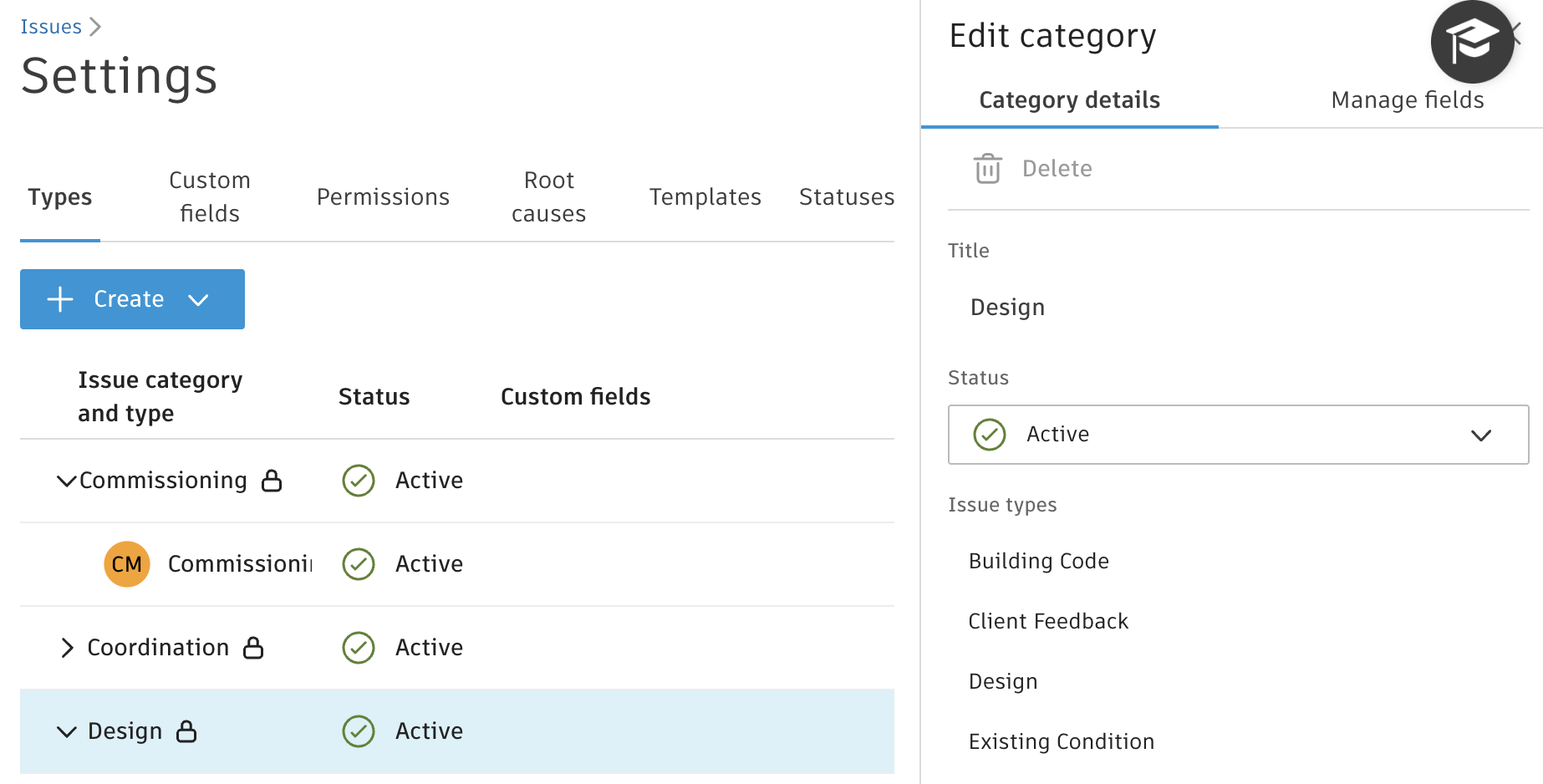The width and height of the screenshot is (1543, 784).
Task: Collapse the Commissioning category row
Action: (66, 481)
